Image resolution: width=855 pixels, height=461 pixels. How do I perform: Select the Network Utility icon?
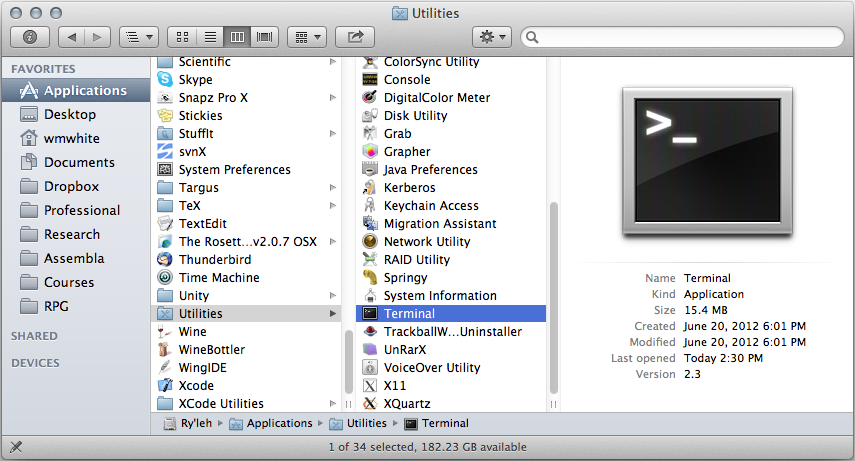pos(370,242)
